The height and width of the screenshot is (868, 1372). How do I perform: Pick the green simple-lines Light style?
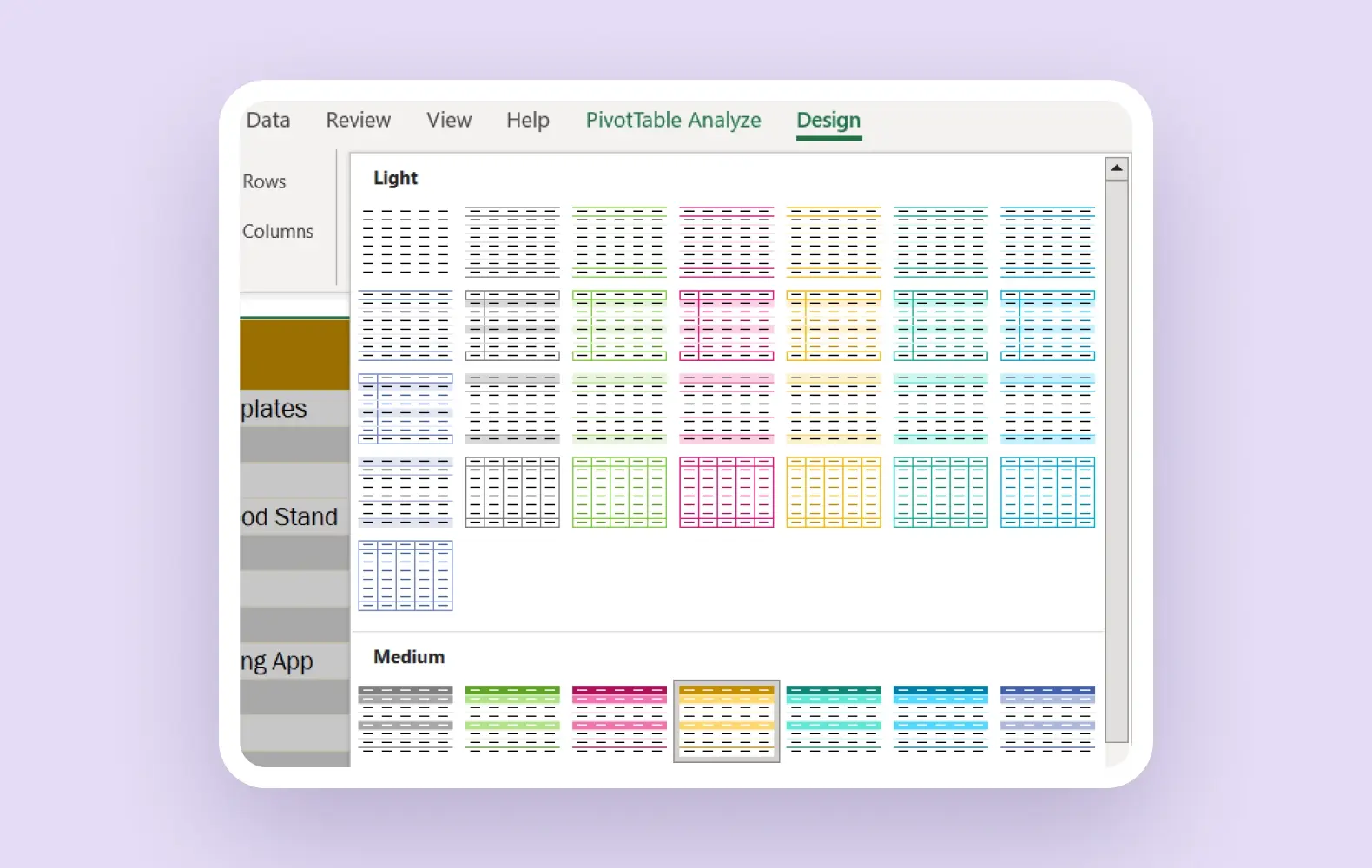click(620, 241)
